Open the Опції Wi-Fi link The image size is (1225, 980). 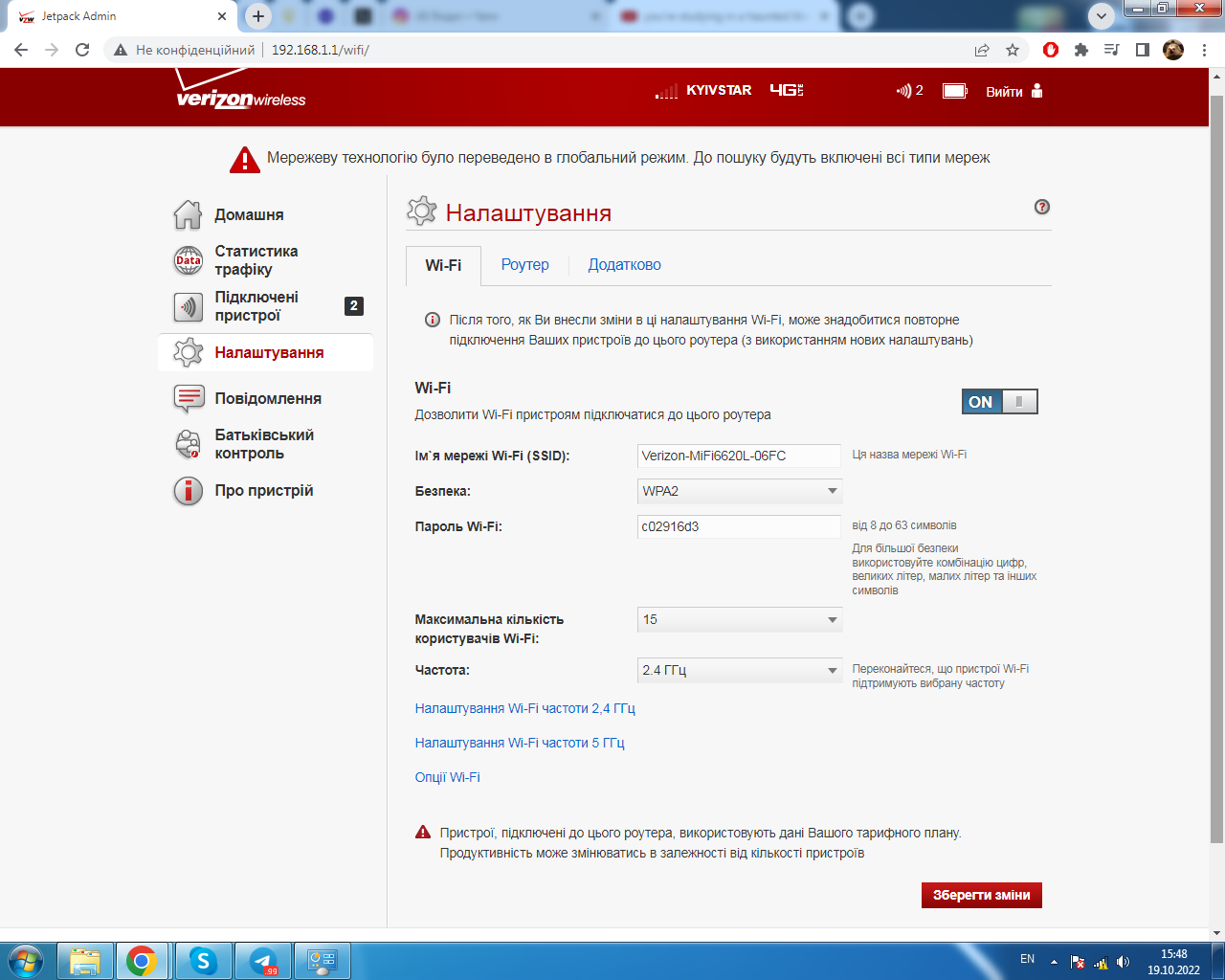pos(448,777)
